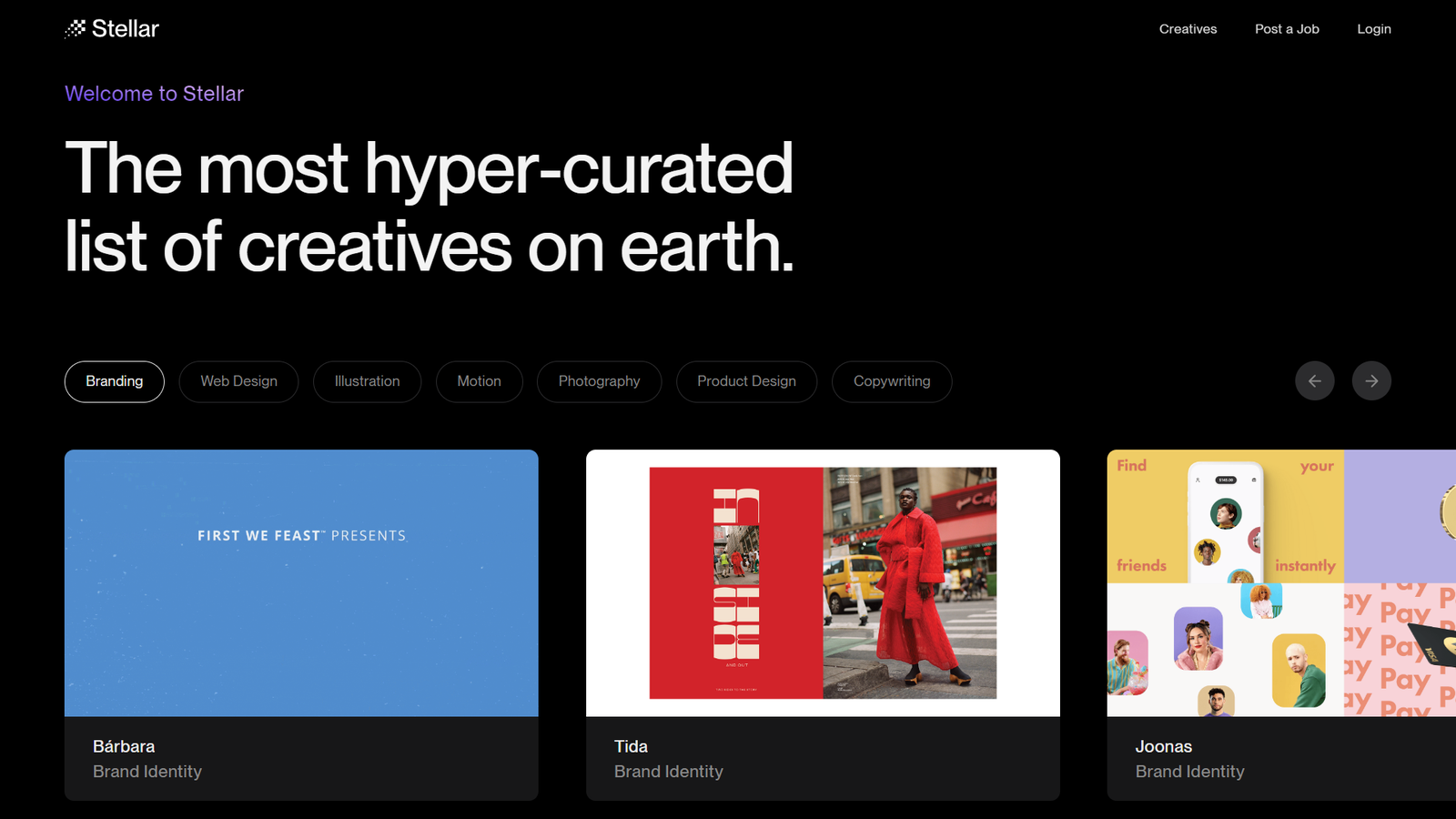Screen dimensions: 1456x819
Task: Open Tida's red fashion project thumbnail
Action: pos(823,582)
